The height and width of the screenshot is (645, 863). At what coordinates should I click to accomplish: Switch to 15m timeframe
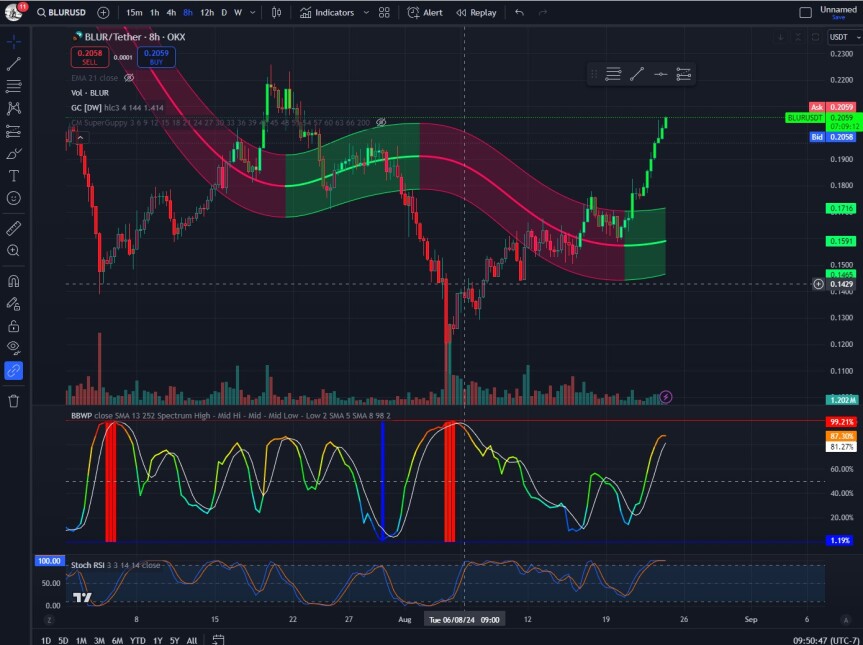click(134, 13)
